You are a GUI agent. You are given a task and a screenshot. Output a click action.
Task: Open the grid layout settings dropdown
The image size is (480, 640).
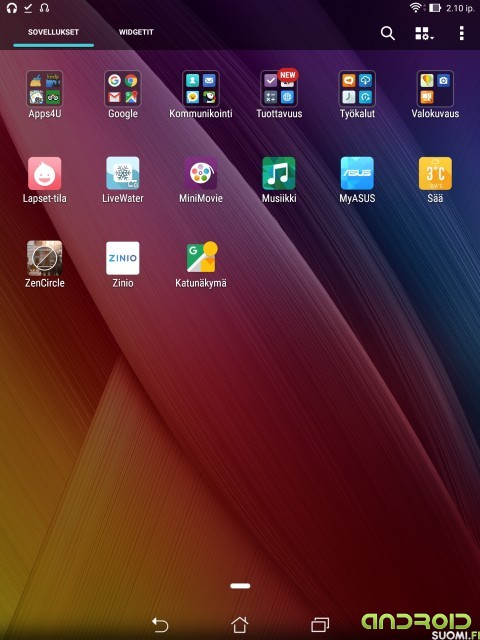424,33
